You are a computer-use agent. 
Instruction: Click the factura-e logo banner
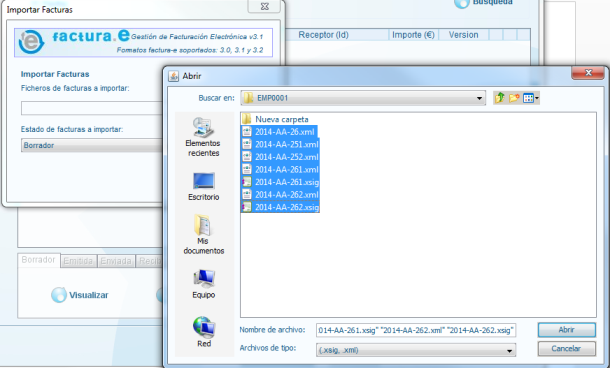(x=144, y=42)
